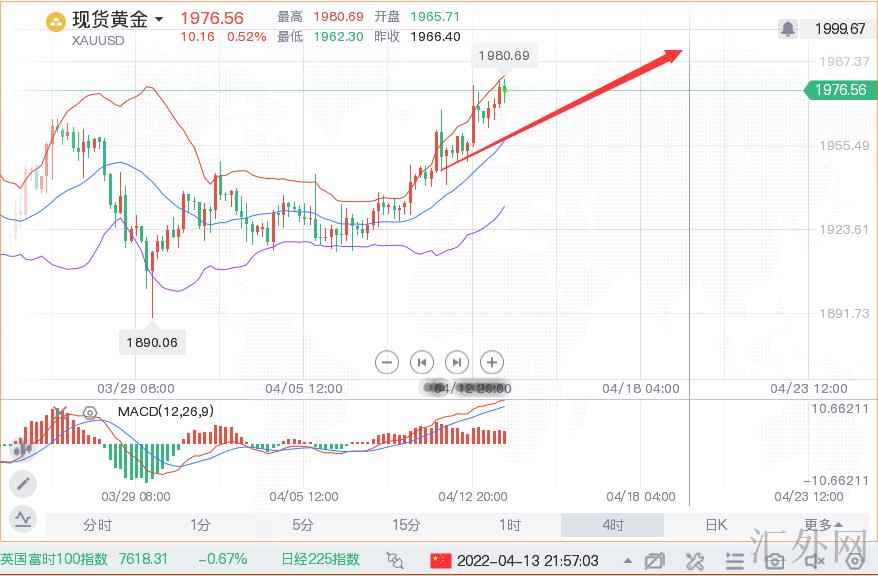Zoom out the chart with minus button
The width and height of the screenshot is (878, 576).
pos(386,362)
